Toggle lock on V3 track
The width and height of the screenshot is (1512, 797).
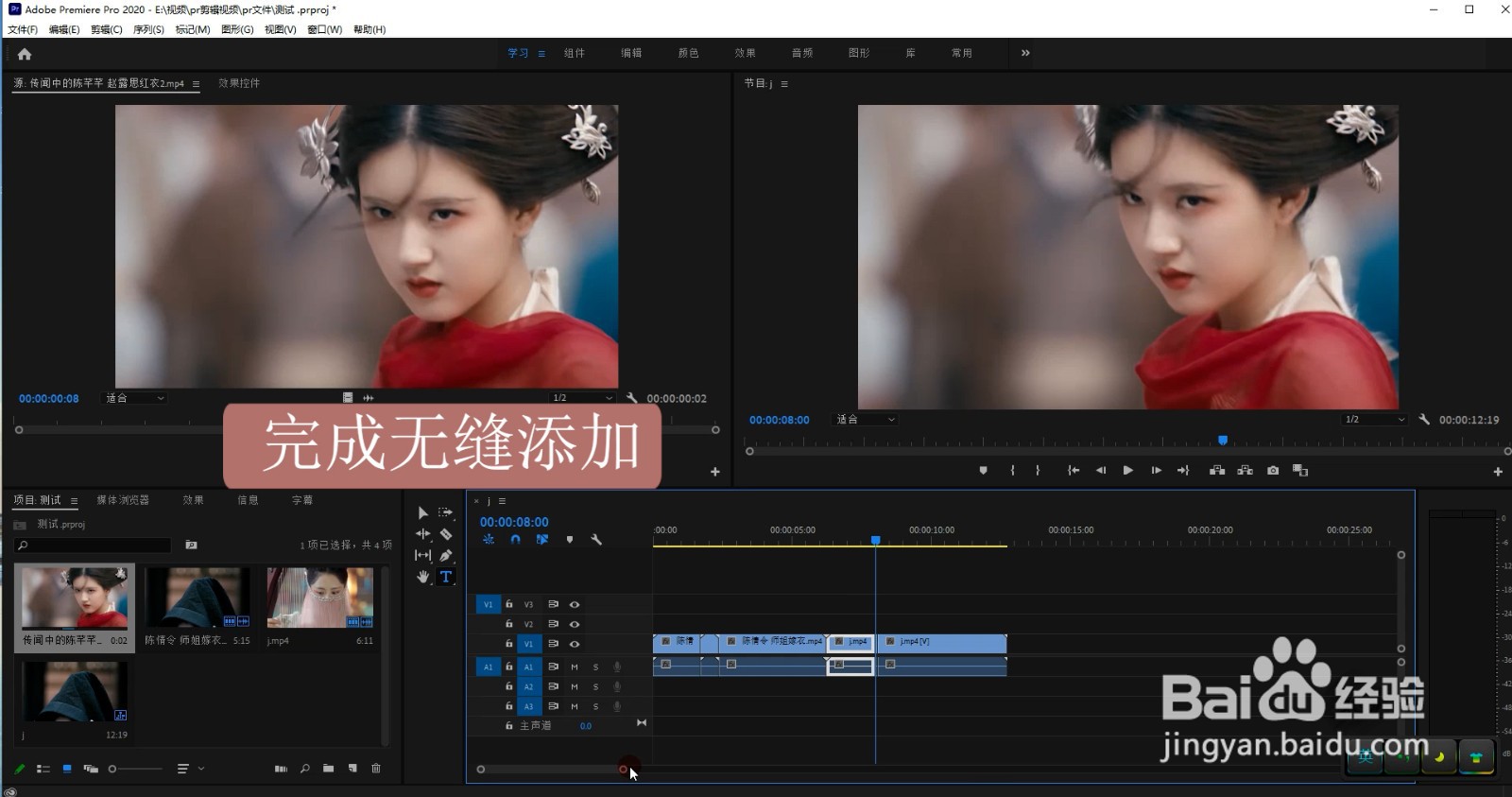pyautogui.click(x=509, y=604)
